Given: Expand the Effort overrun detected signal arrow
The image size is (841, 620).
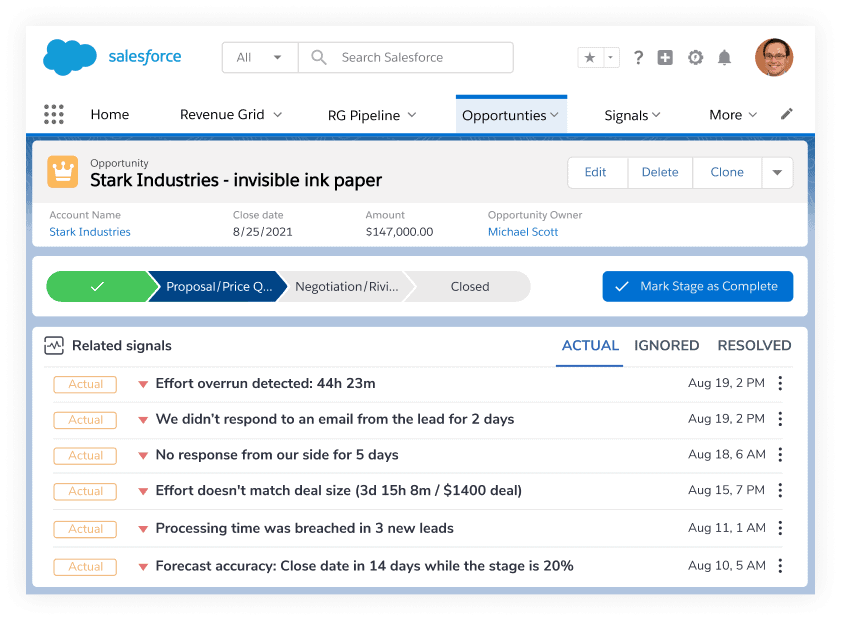Looking at the screenshot, I should coord(143,384).
